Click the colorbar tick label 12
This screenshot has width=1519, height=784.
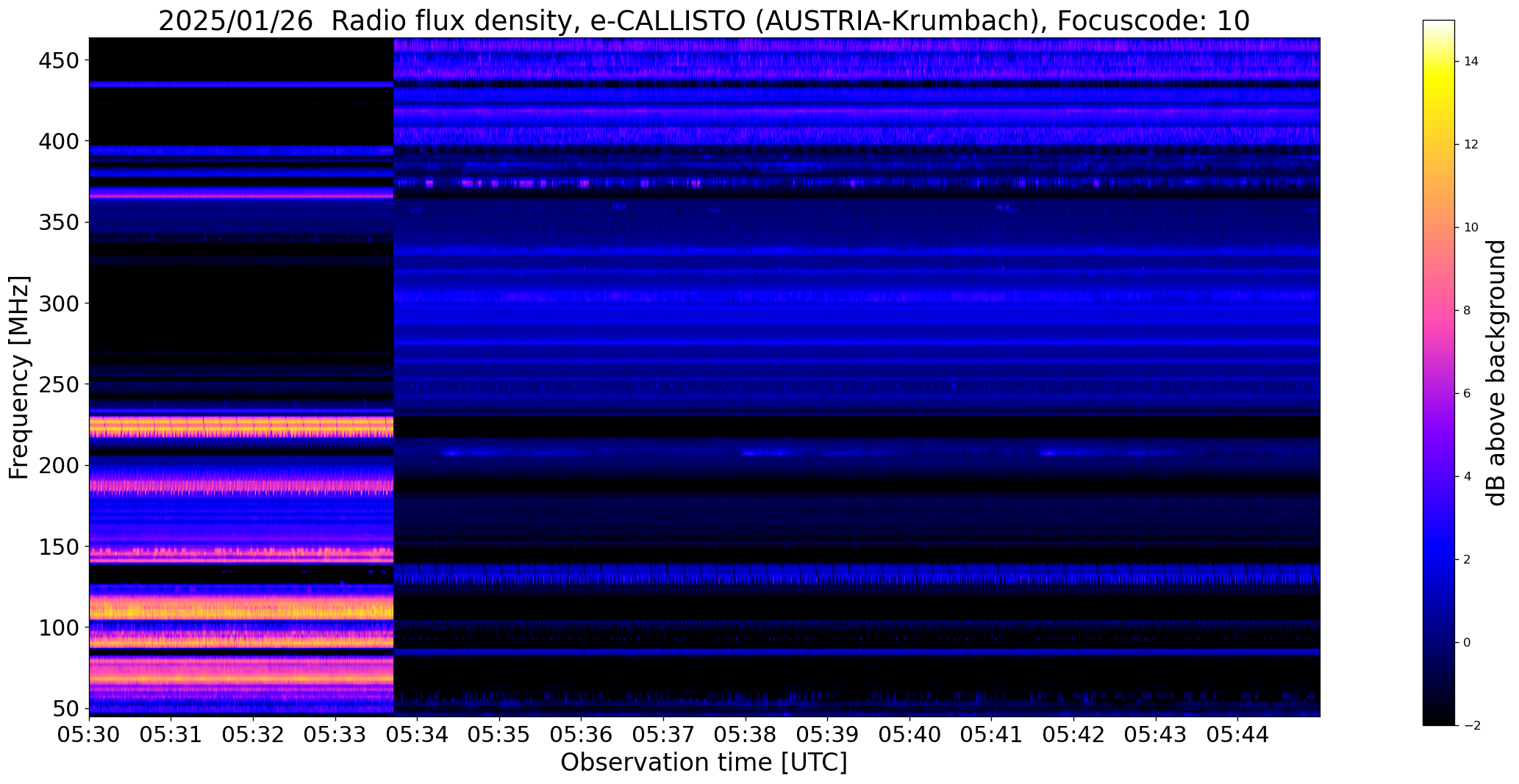click(x=1471, y=145)
